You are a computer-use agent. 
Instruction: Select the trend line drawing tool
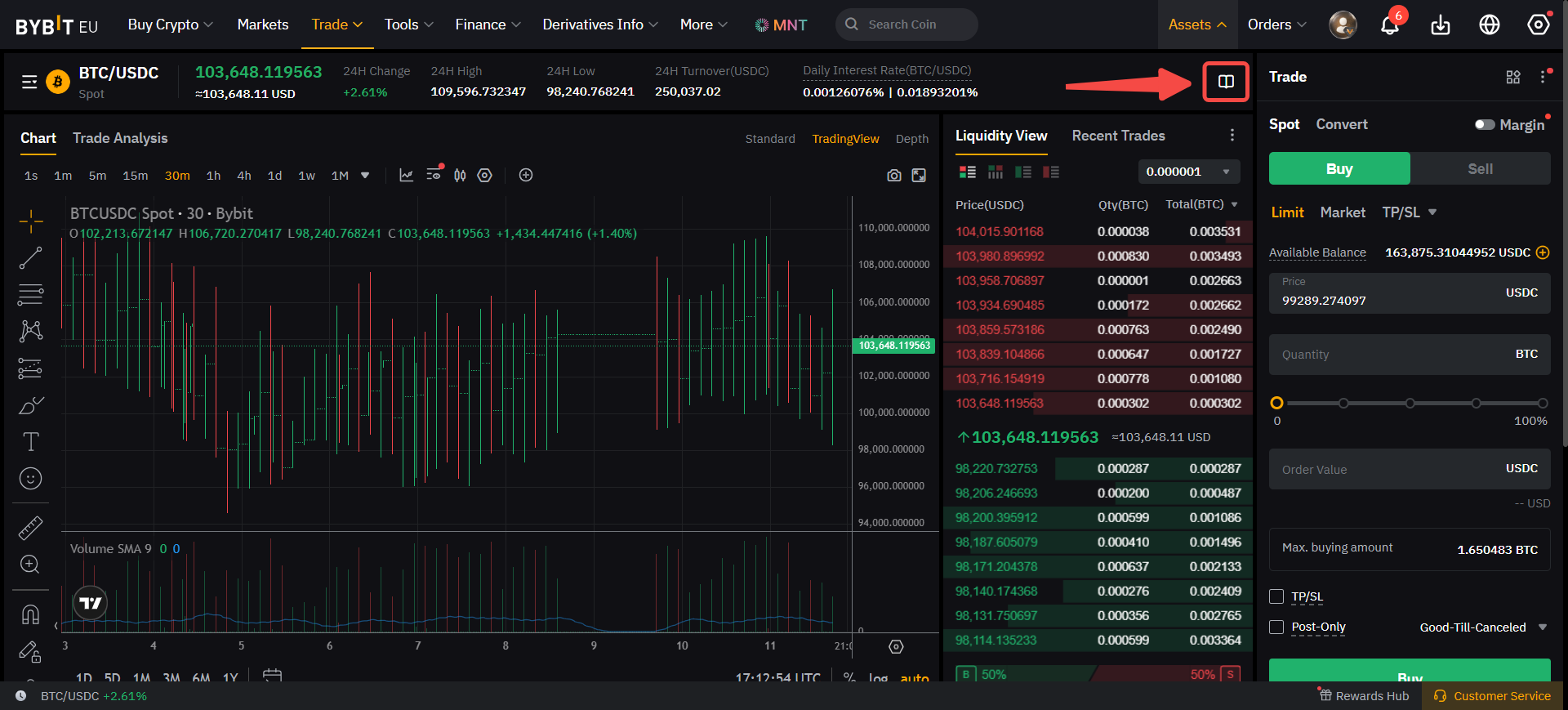[x=30, y=258]
